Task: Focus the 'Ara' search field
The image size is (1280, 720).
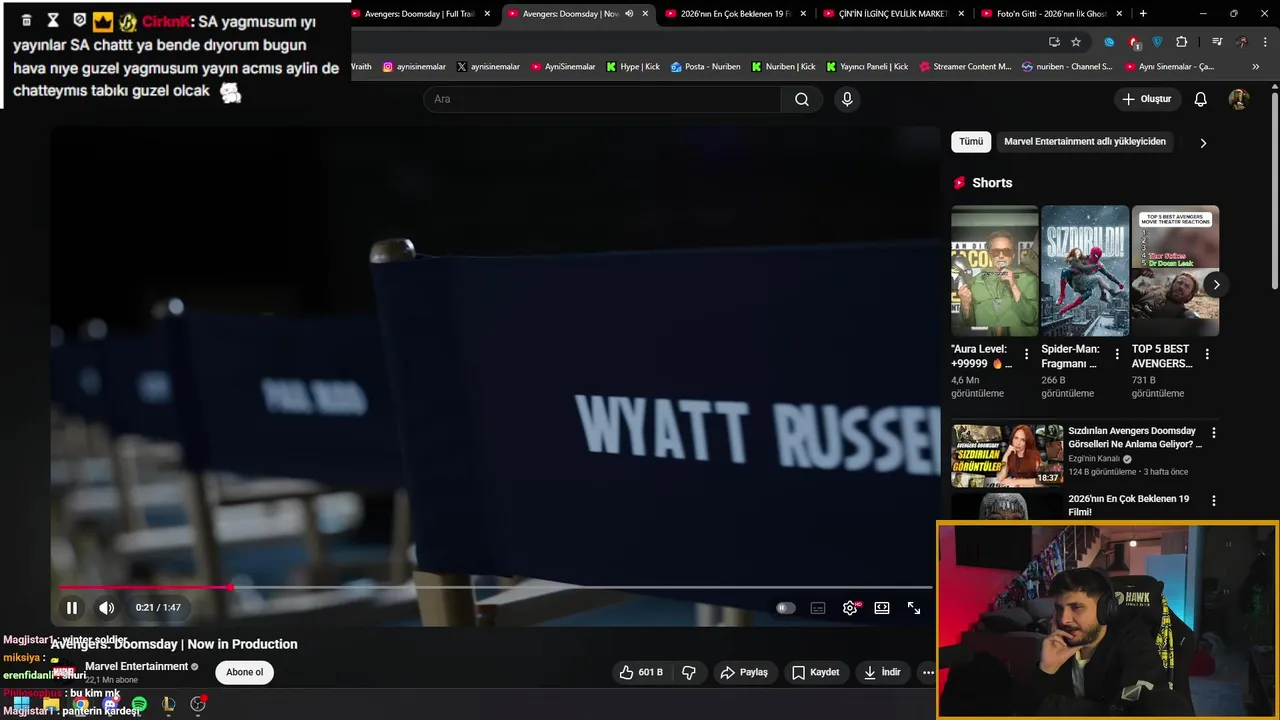Action: [x=602, y=99]
